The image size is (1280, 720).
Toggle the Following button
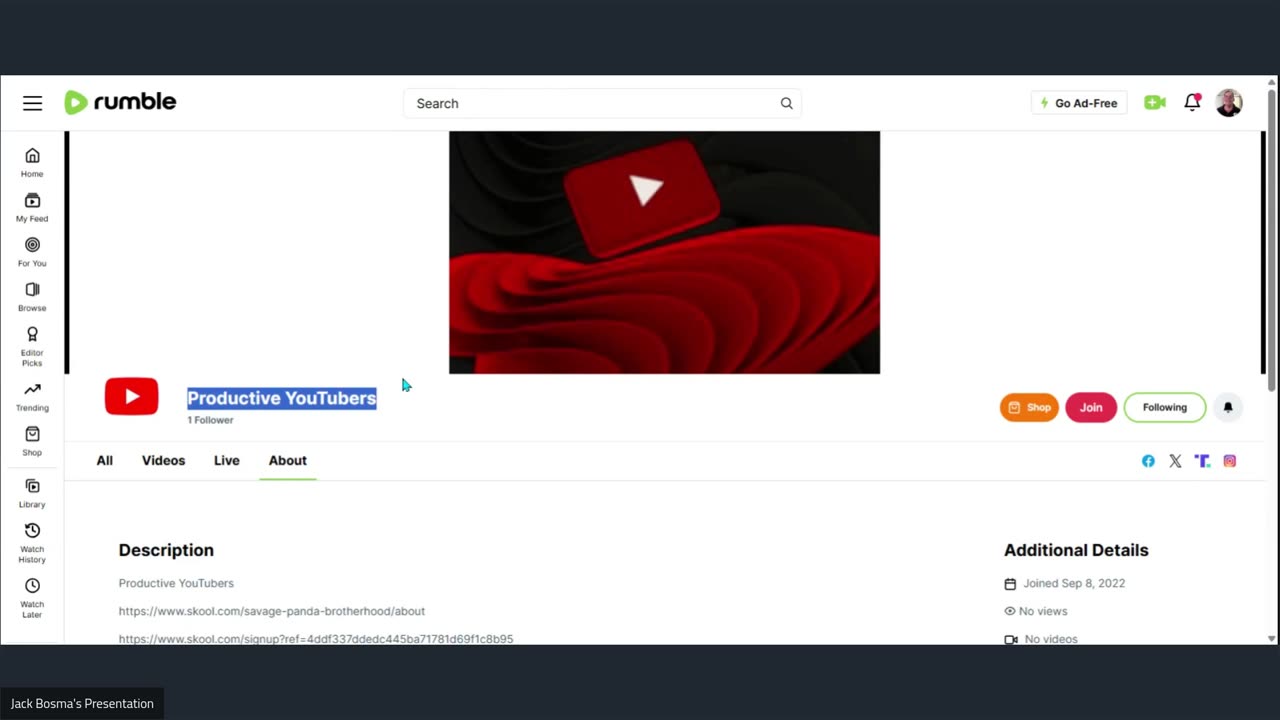pos(1165,407)
